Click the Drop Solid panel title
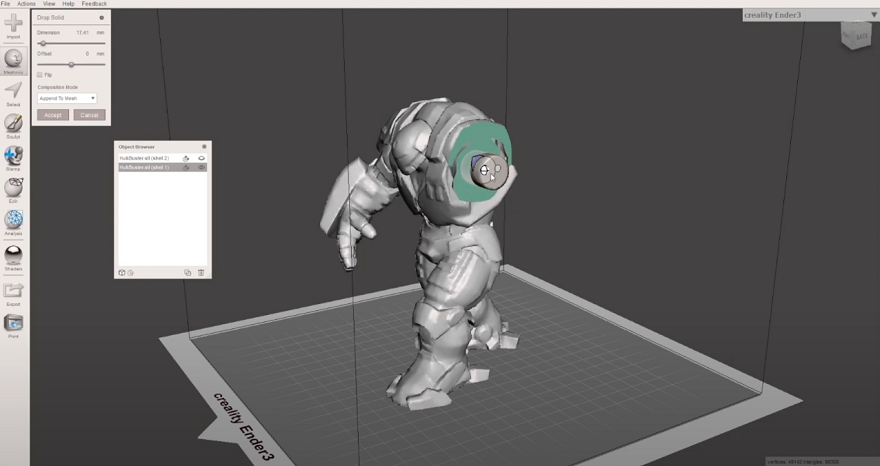This screenshot has height=466, width=880. pyautogui.click(x=51, y=17)
